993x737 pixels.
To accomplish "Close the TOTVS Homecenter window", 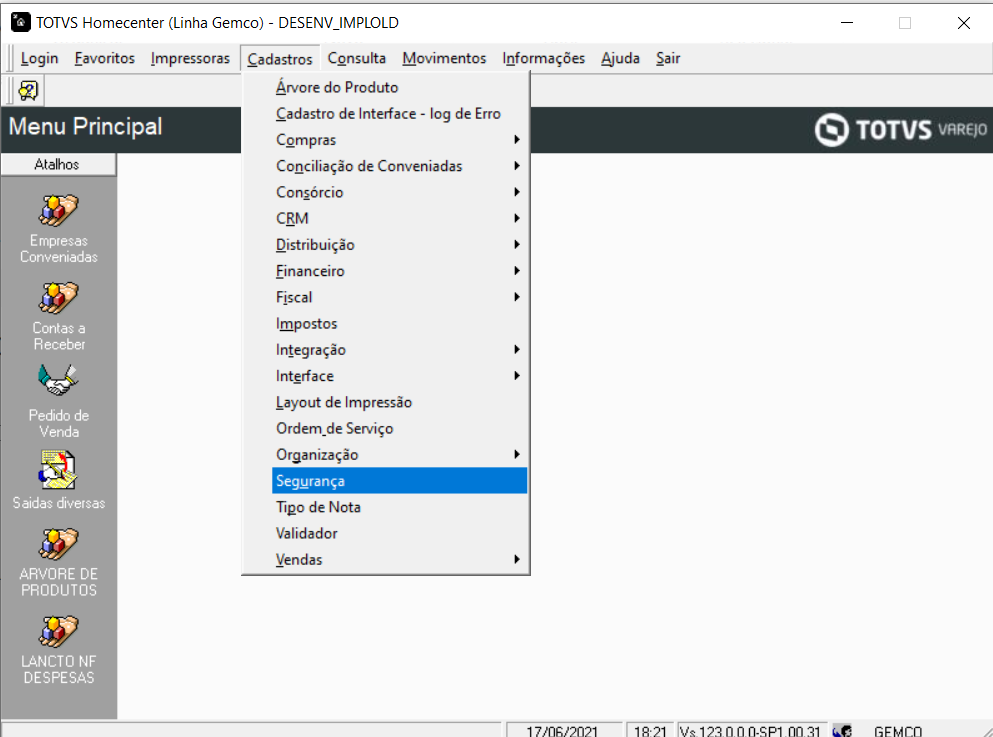I will [x=963, y=23].
